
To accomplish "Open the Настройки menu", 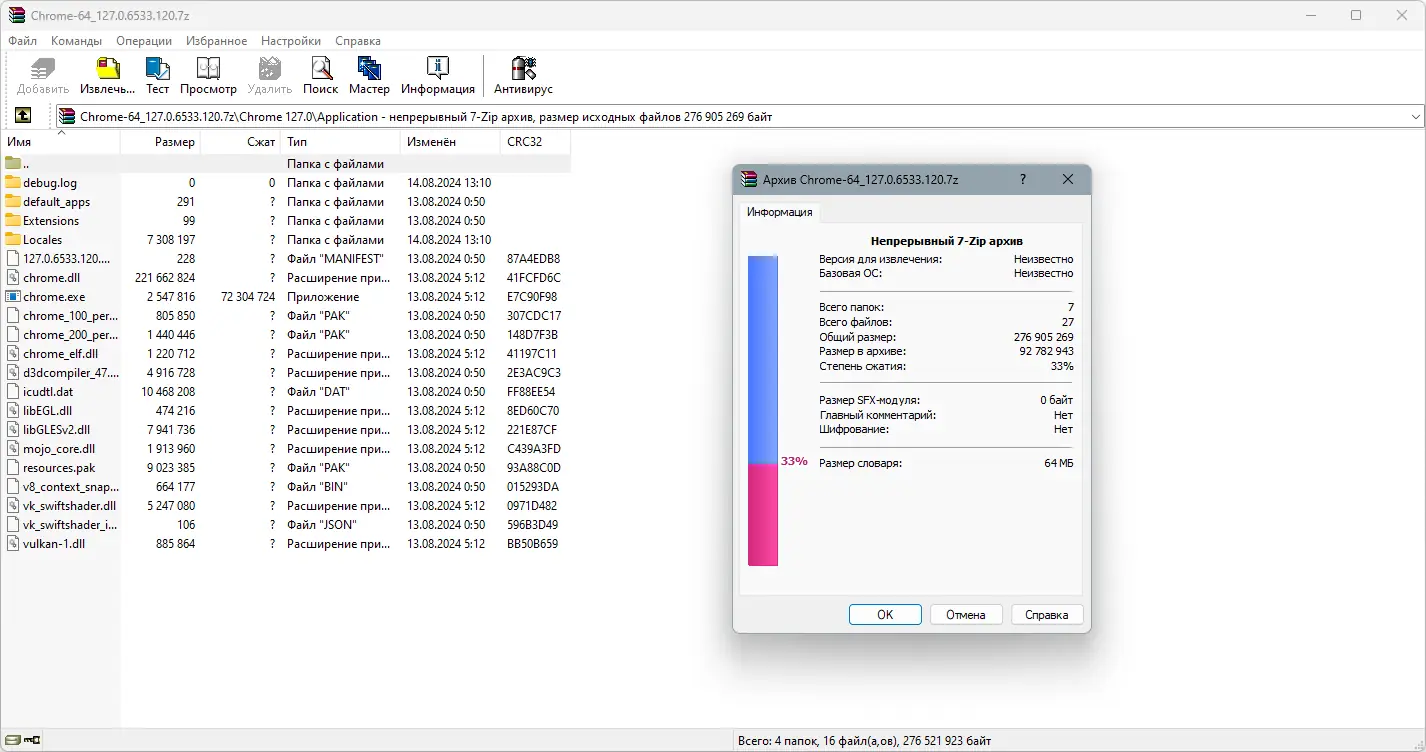I will [x=290, y=40].
